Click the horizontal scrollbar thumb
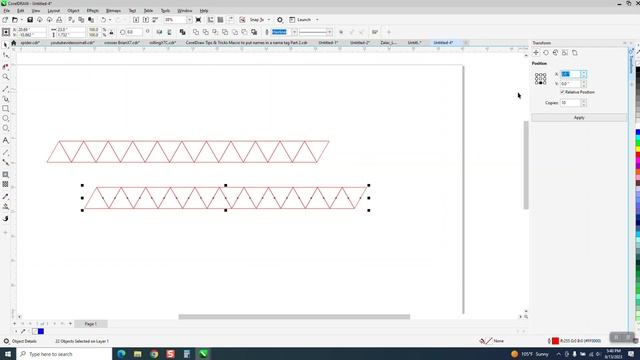 pos(294,317)
